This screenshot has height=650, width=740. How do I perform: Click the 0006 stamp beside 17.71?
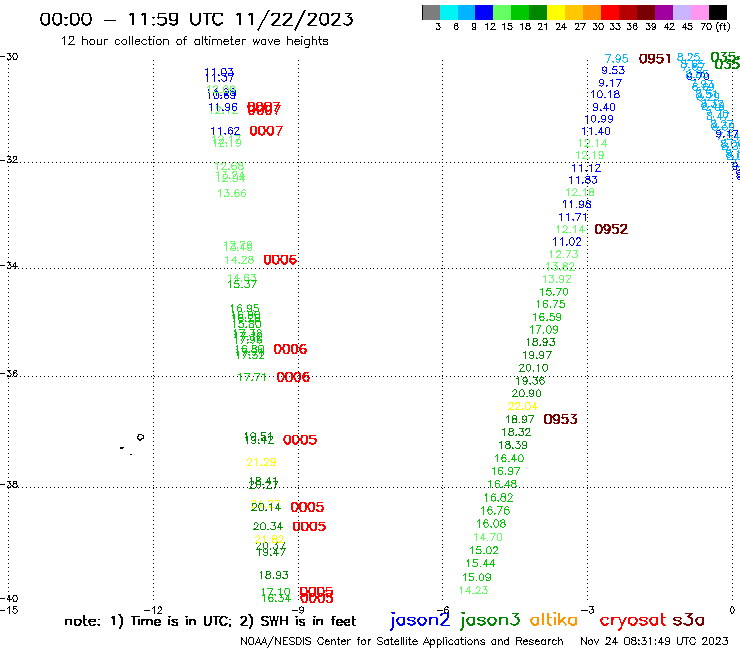(x=293, y=377)
